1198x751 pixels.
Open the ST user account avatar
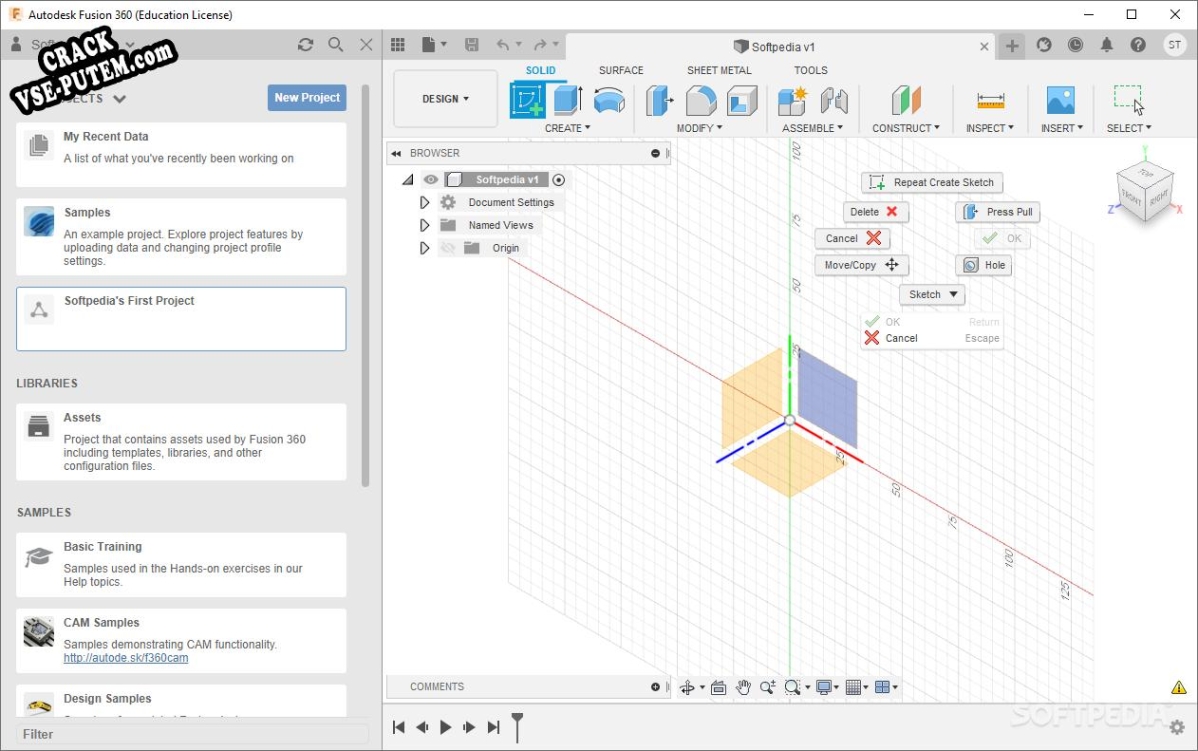tap(1175, 45)
